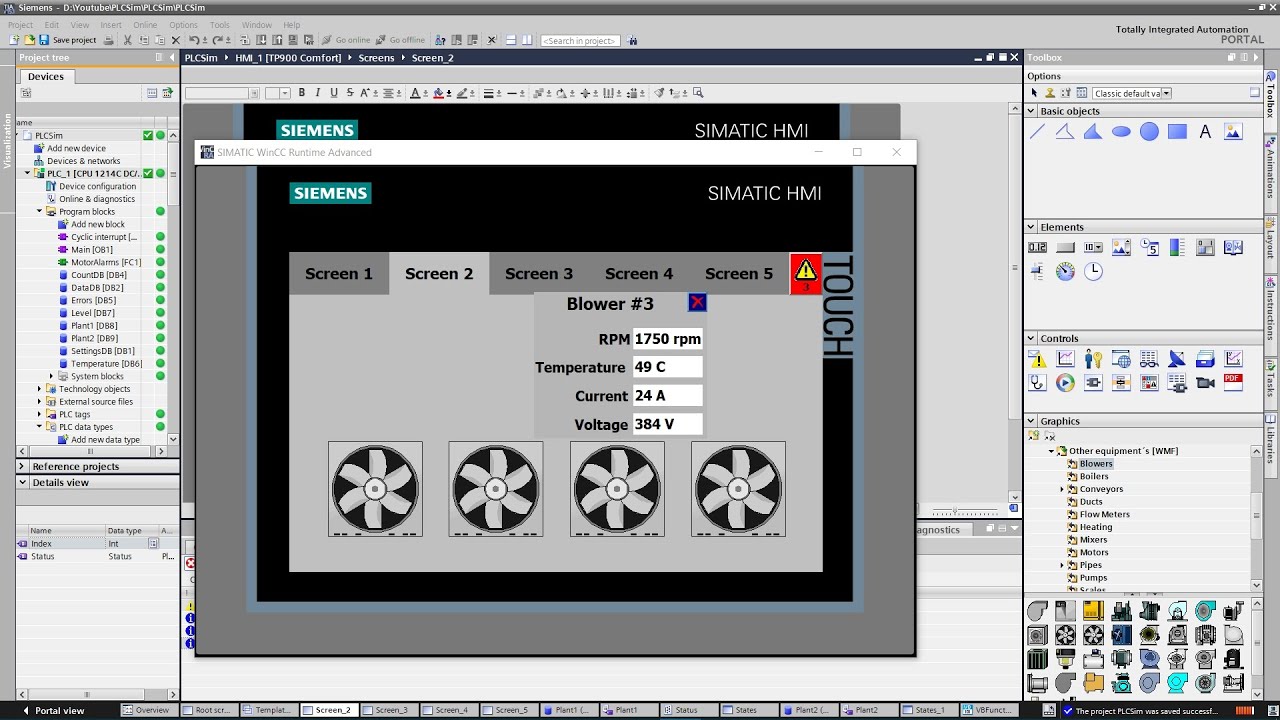Image resolution: width=1280 pixels, height=720 pixels.
Task: Collapse the Graphics toolbox section
Action: pyautogui.click(x=1032, y=421)
